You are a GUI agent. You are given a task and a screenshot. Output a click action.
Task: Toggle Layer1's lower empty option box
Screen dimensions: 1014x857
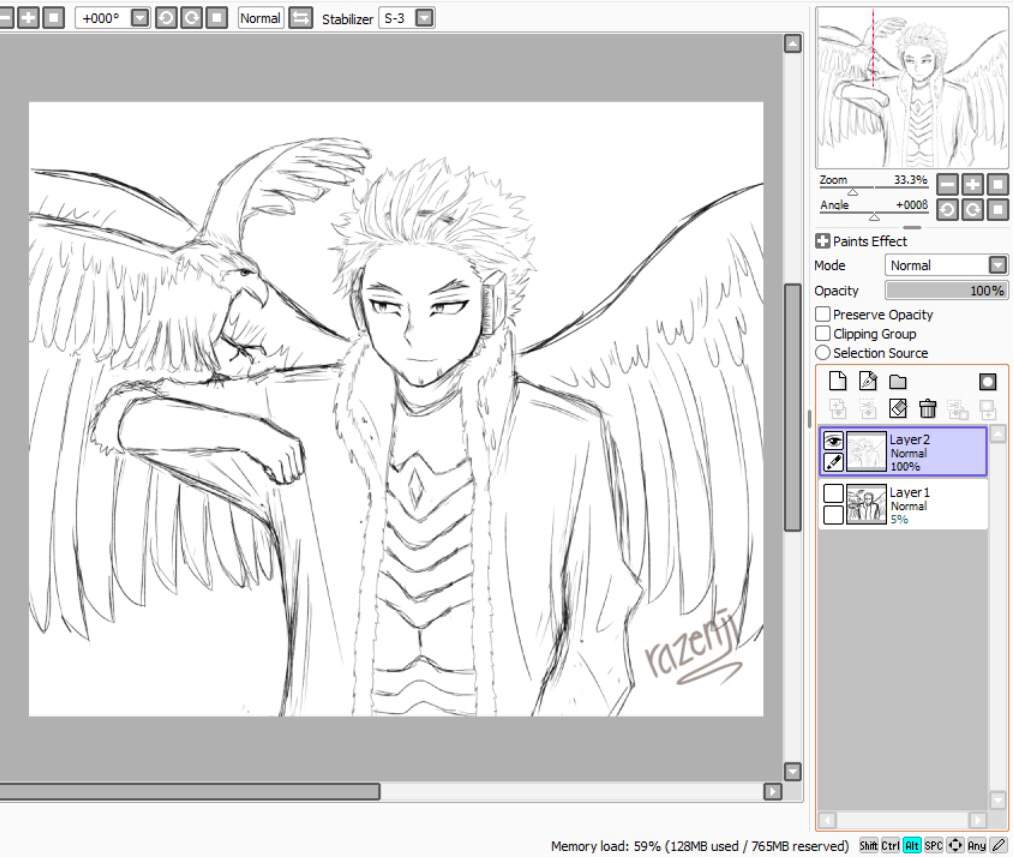pyautogui.click(x=833, y=515)
